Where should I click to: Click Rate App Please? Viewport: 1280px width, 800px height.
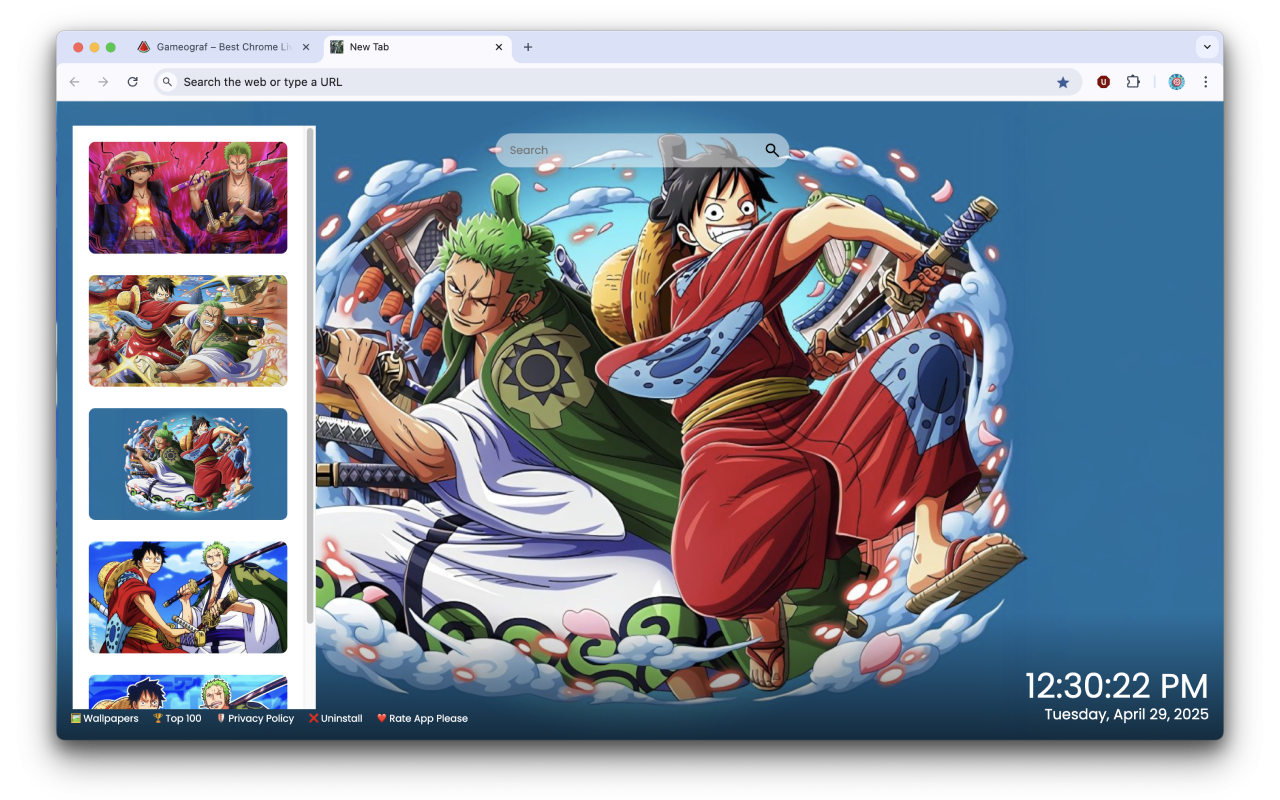point(428,718)
